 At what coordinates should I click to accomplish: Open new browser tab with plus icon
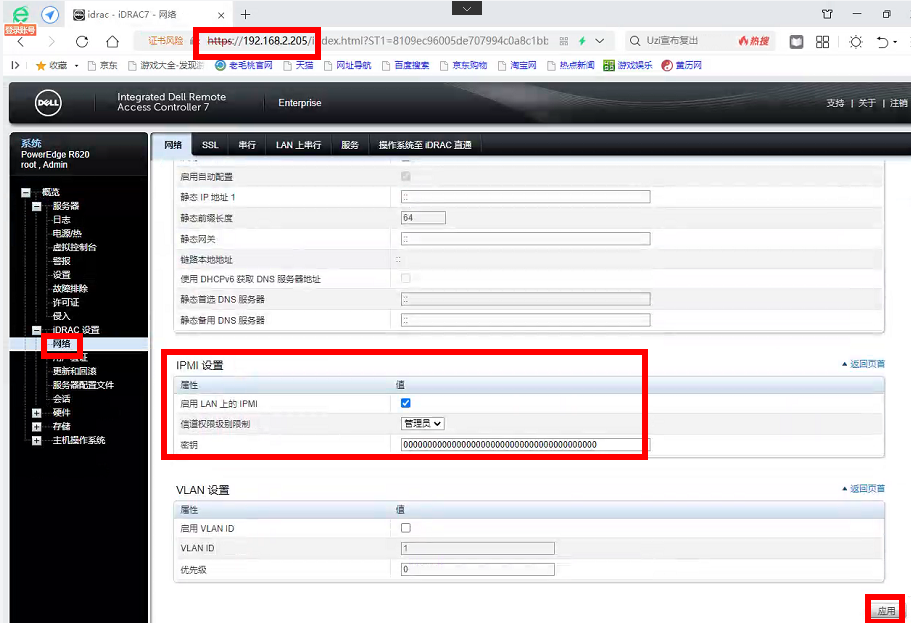(245, 14)
